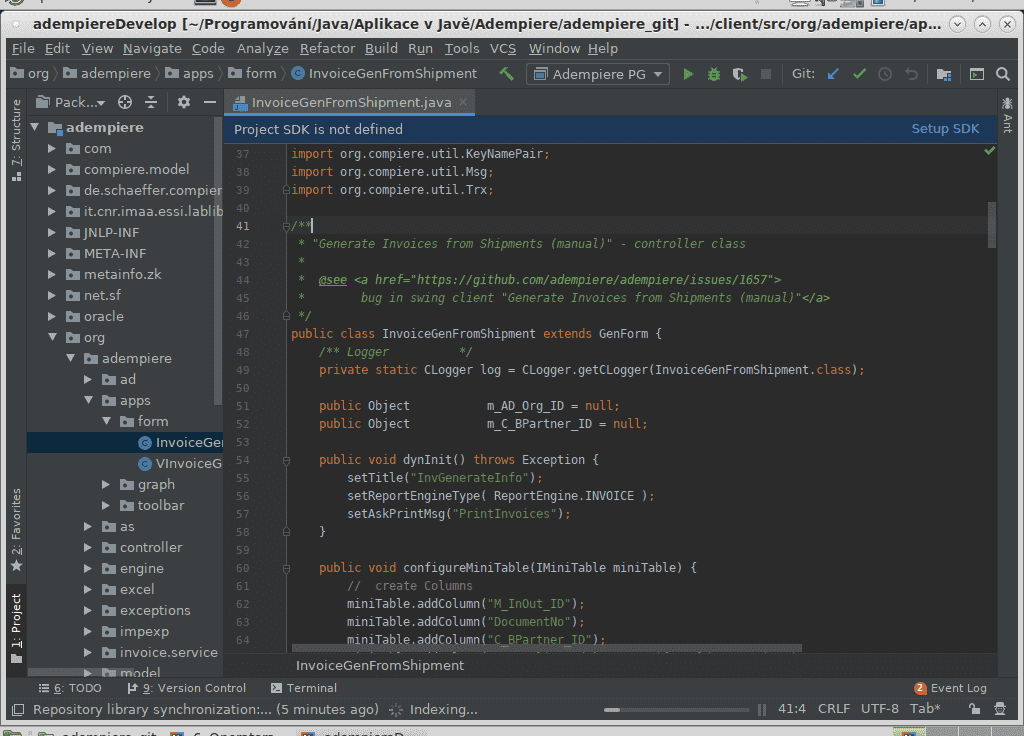
Task: Click the Setup SDK link
Action: pyautogui.click(x=945, y=129)
